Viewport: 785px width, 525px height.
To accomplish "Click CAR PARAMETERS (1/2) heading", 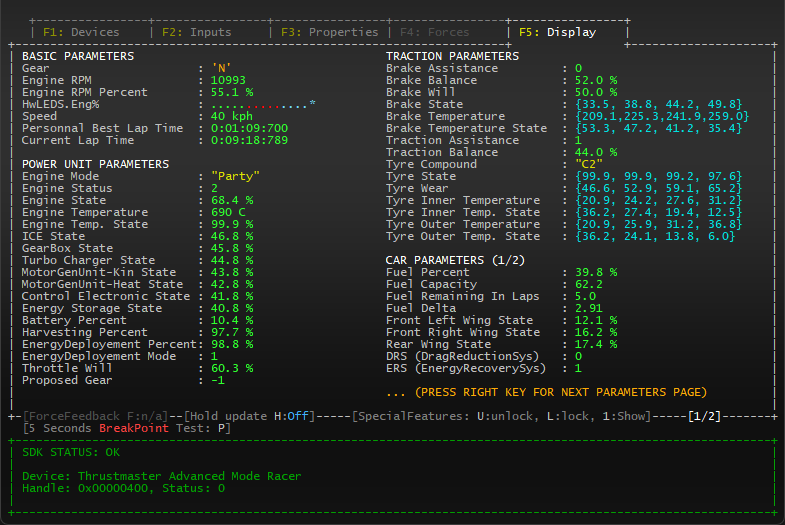I will 455,260.
